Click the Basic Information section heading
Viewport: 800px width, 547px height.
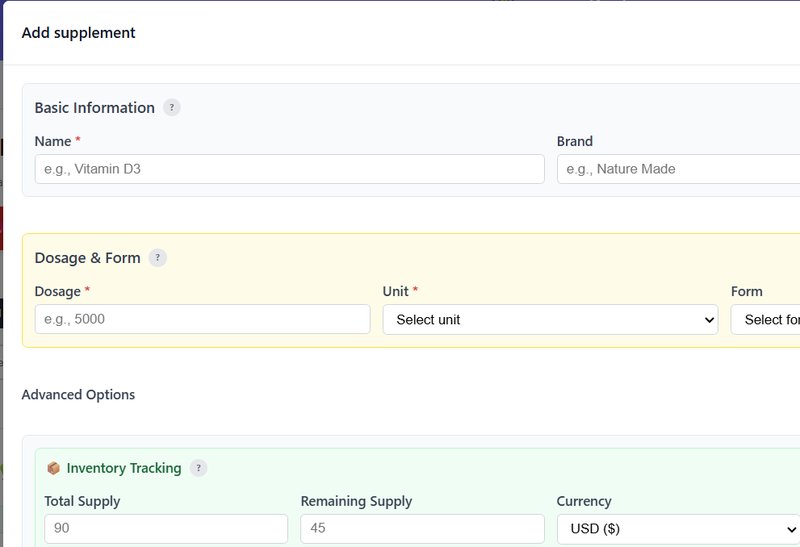point(94,108)
